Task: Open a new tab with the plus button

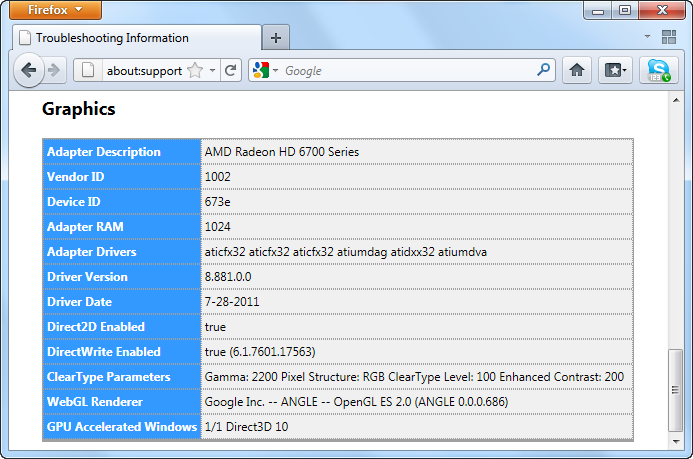Action: (276, 38)
